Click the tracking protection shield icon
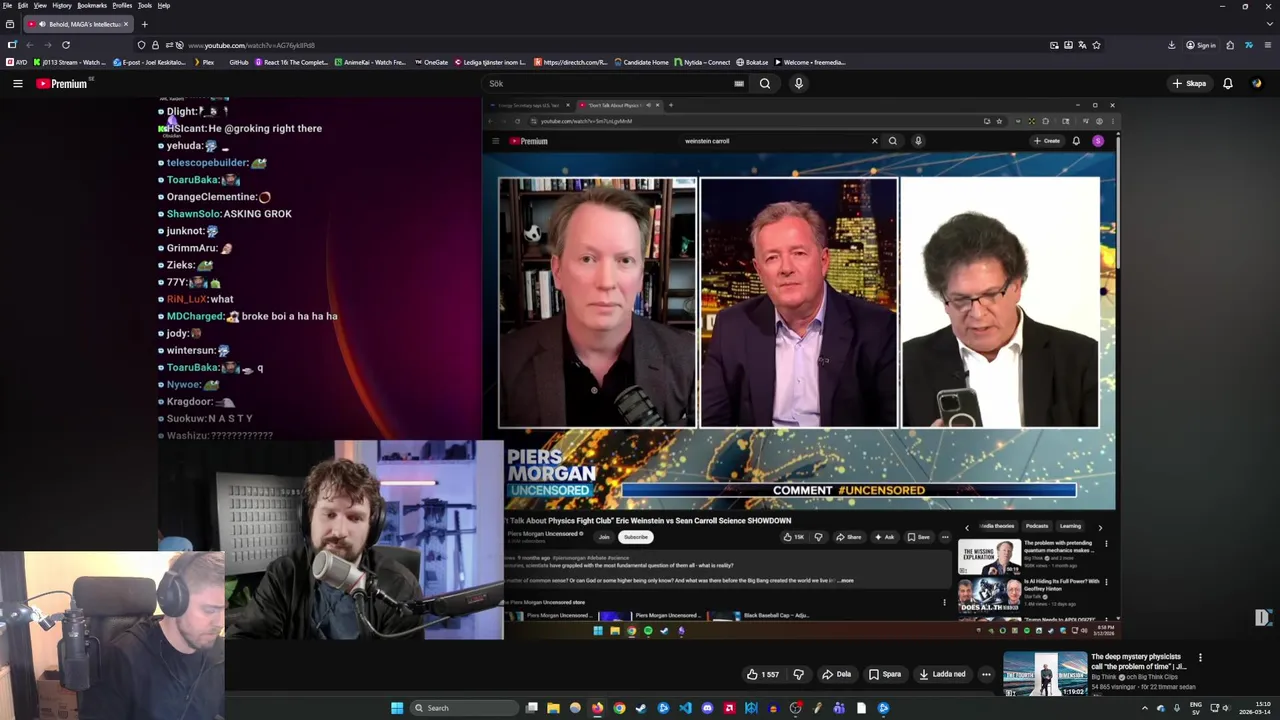Viewport: 1280px width, 720px height. click(x=141, y=45)
